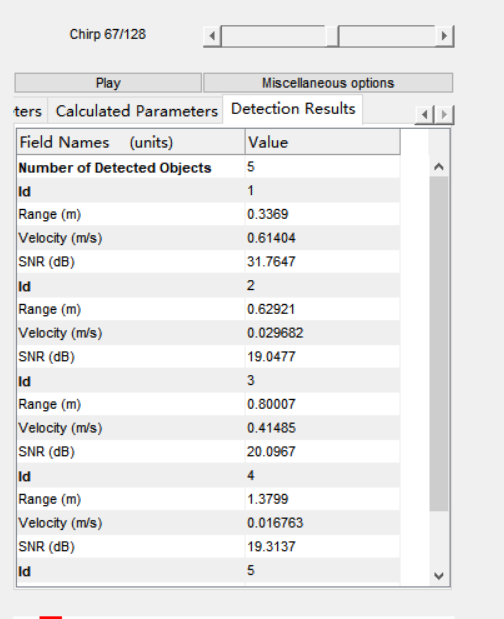Click tab strip scroll-left arrow
This screenshot has height=619, width=504.
(425, 114)
